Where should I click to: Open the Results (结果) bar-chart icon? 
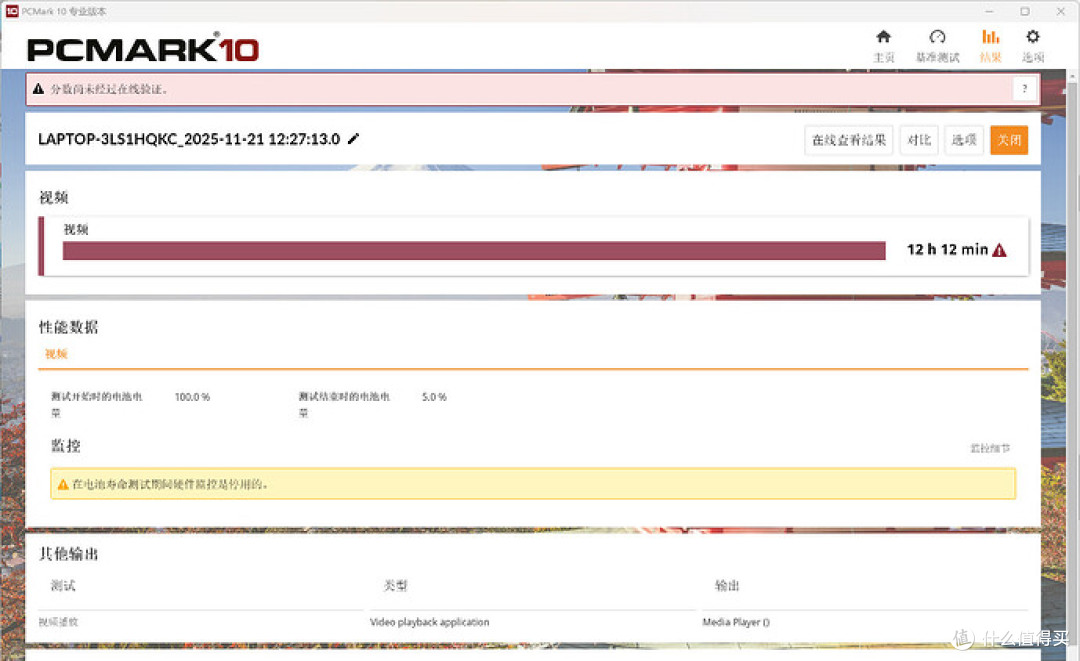point(990,37)
